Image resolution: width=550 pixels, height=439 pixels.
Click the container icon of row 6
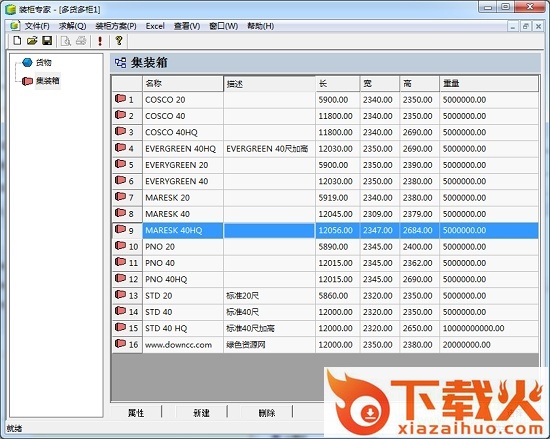click(x=120, y=180)
